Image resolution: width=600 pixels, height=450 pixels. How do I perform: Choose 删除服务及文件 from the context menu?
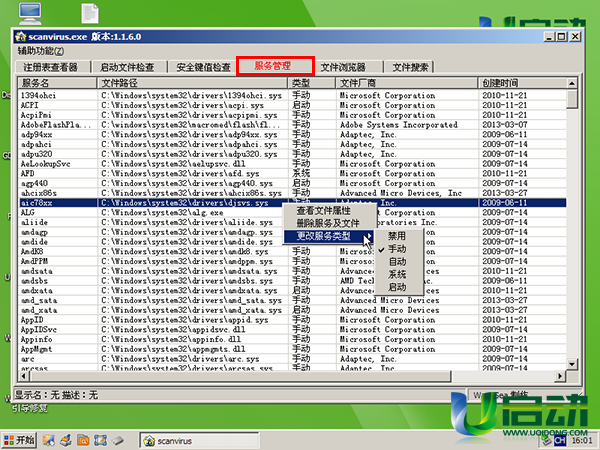click(x=328, y=223)
